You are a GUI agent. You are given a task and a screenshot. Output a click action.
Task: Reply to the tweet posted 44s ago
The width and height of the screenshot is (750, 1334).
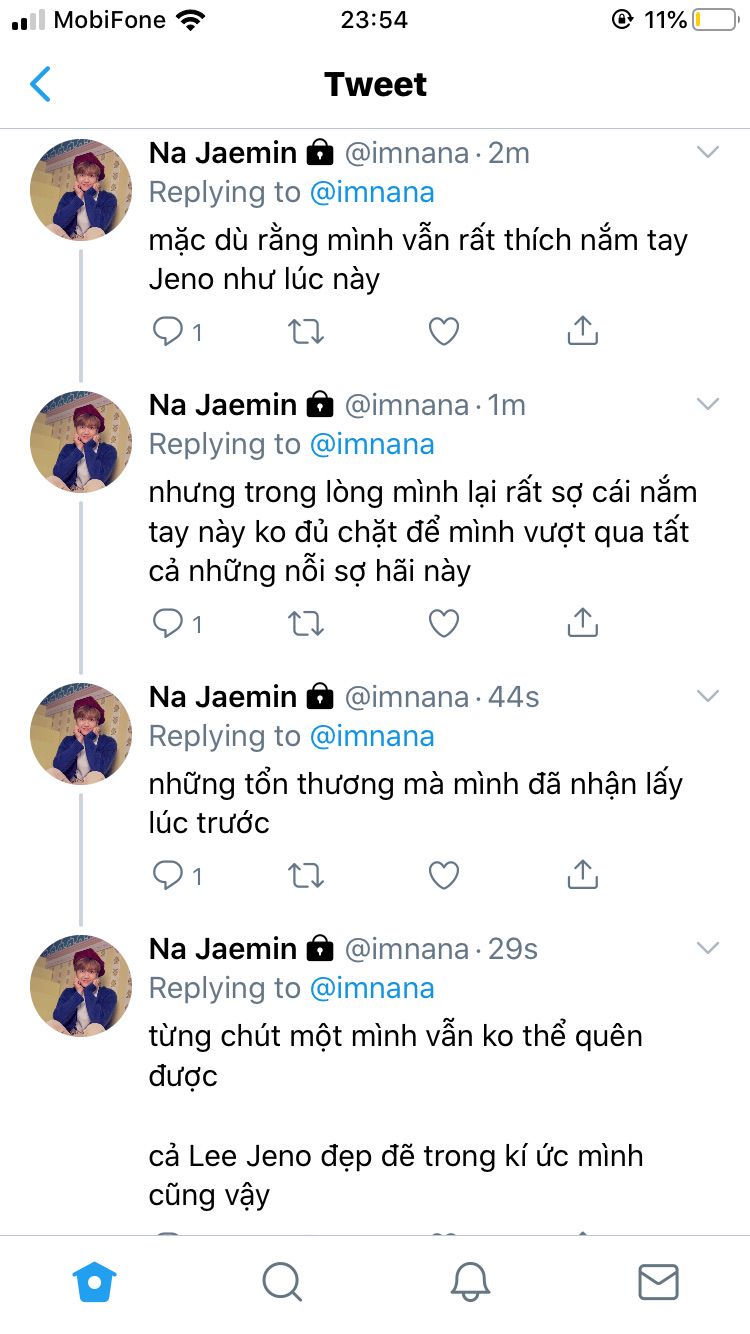tap(167, 876)
